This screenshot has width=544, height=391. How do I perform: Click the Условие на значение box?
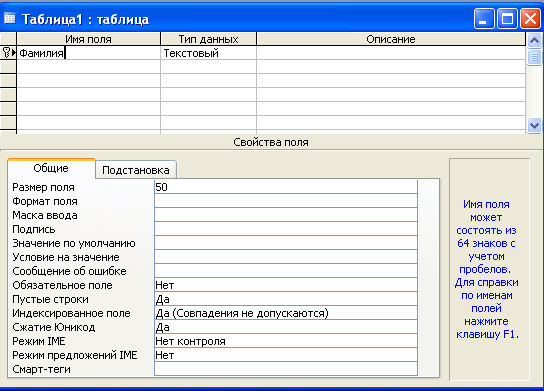[x=286, y=257]
